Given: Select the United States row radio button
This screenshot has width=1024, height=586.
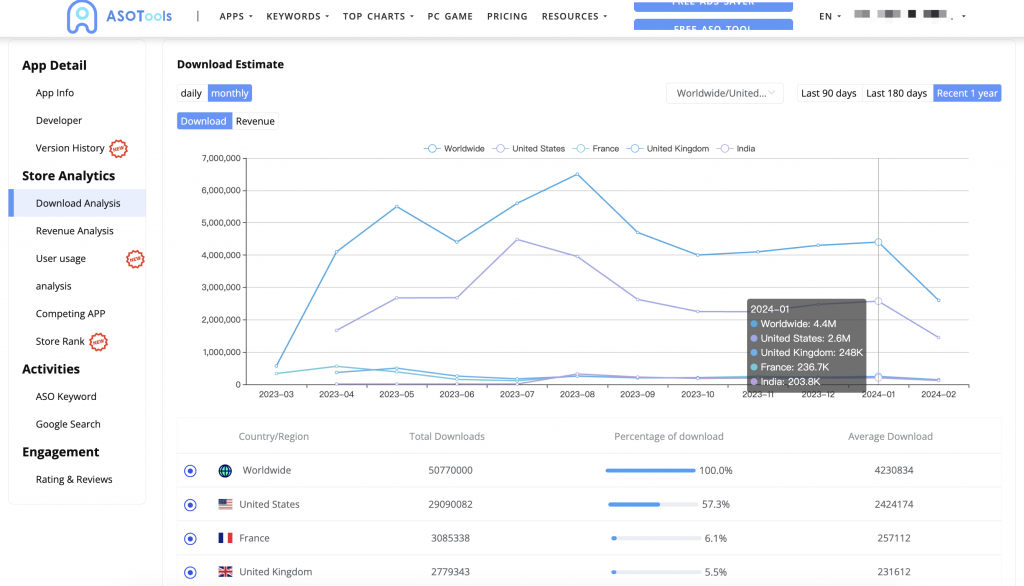Looking at the screenshot, I should [190, 505].
